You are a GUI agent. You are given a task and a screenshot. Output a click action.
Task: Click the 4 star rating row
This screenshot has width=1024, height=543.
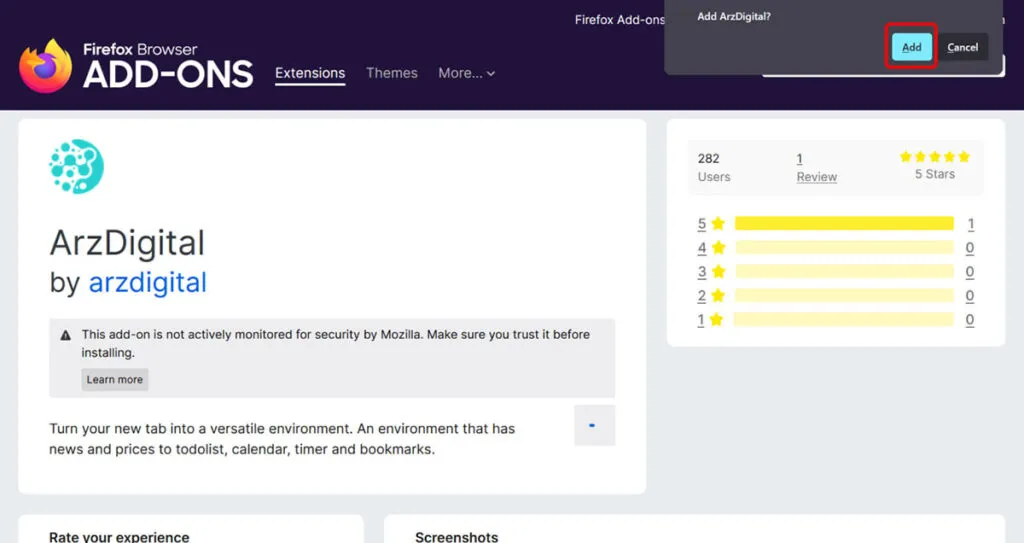pos(836,248)
